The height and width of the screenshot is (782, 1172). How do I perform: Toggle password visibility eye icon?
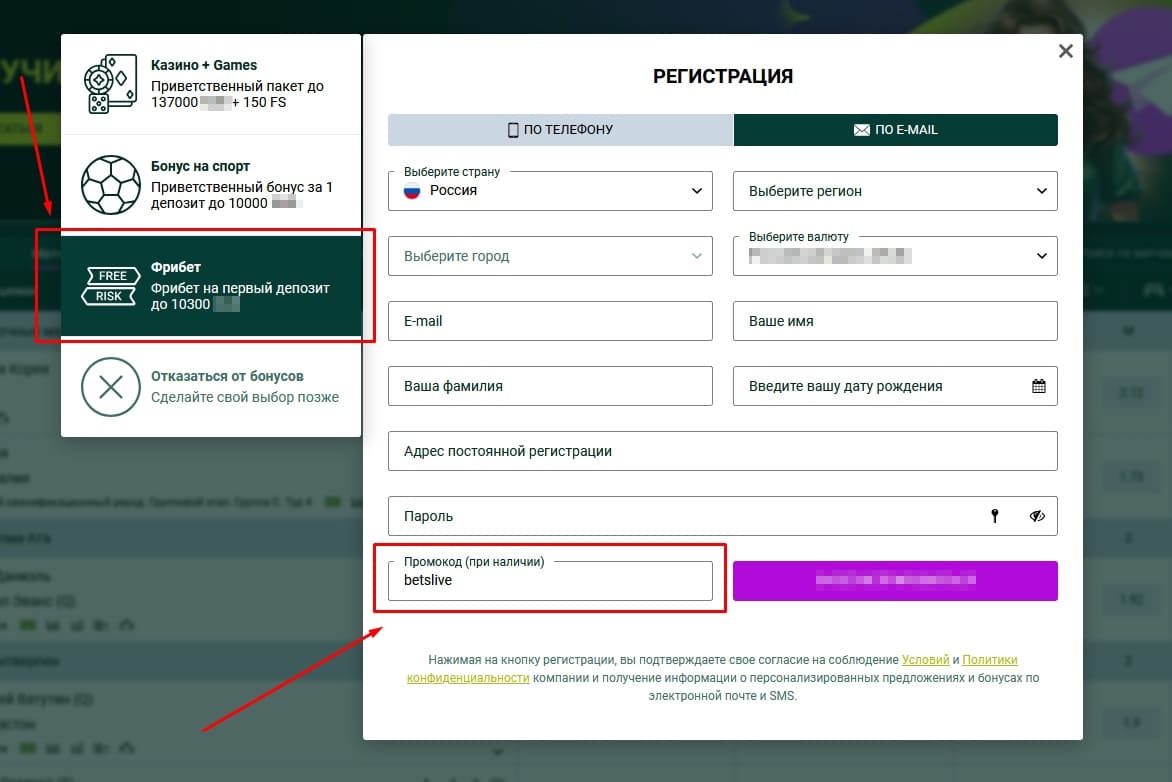1037,516
